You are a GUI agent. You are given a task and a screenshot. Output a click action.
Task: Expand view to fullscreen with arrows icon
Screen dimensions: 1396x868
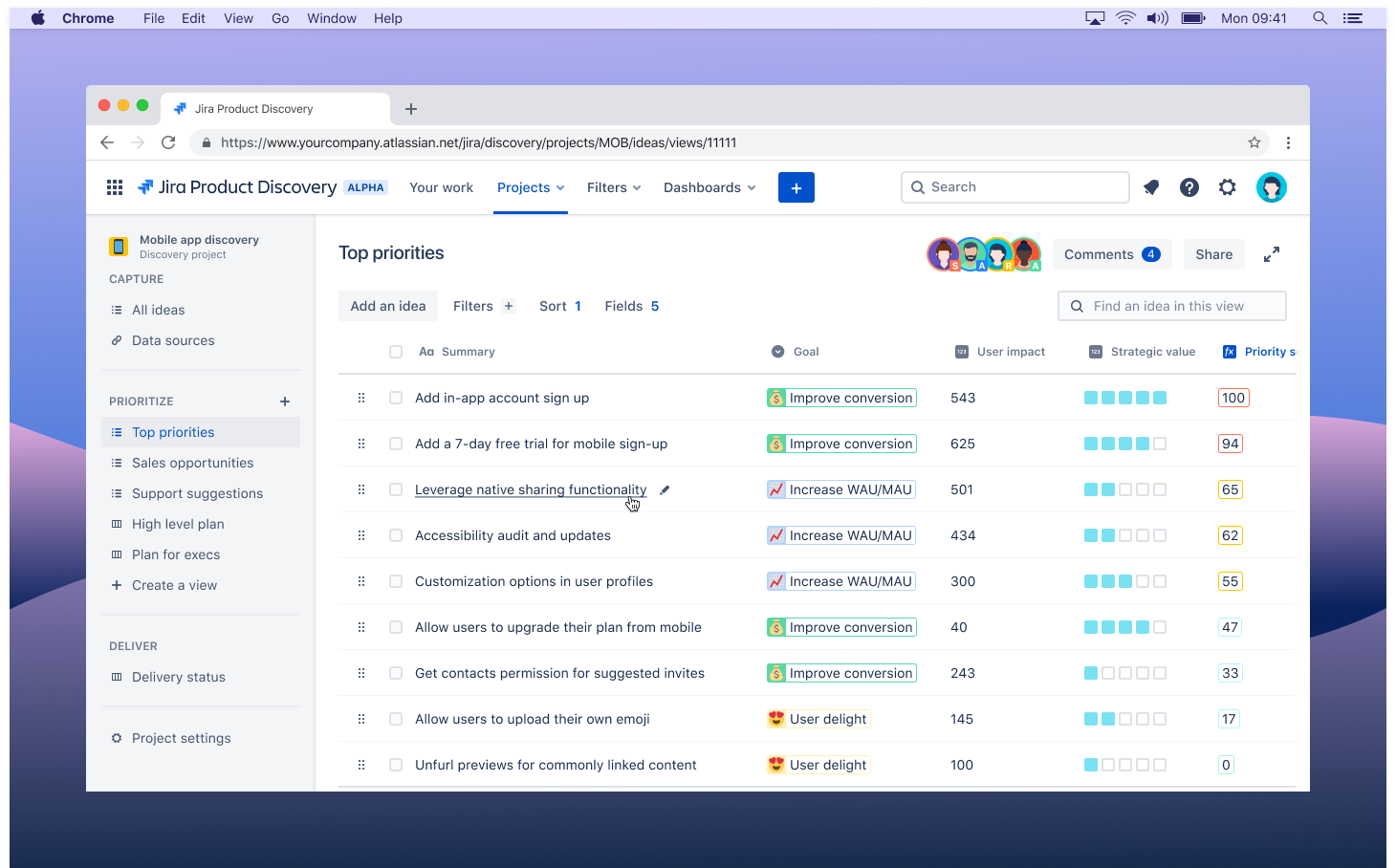pyautogui.click(x=1272, y=254)
